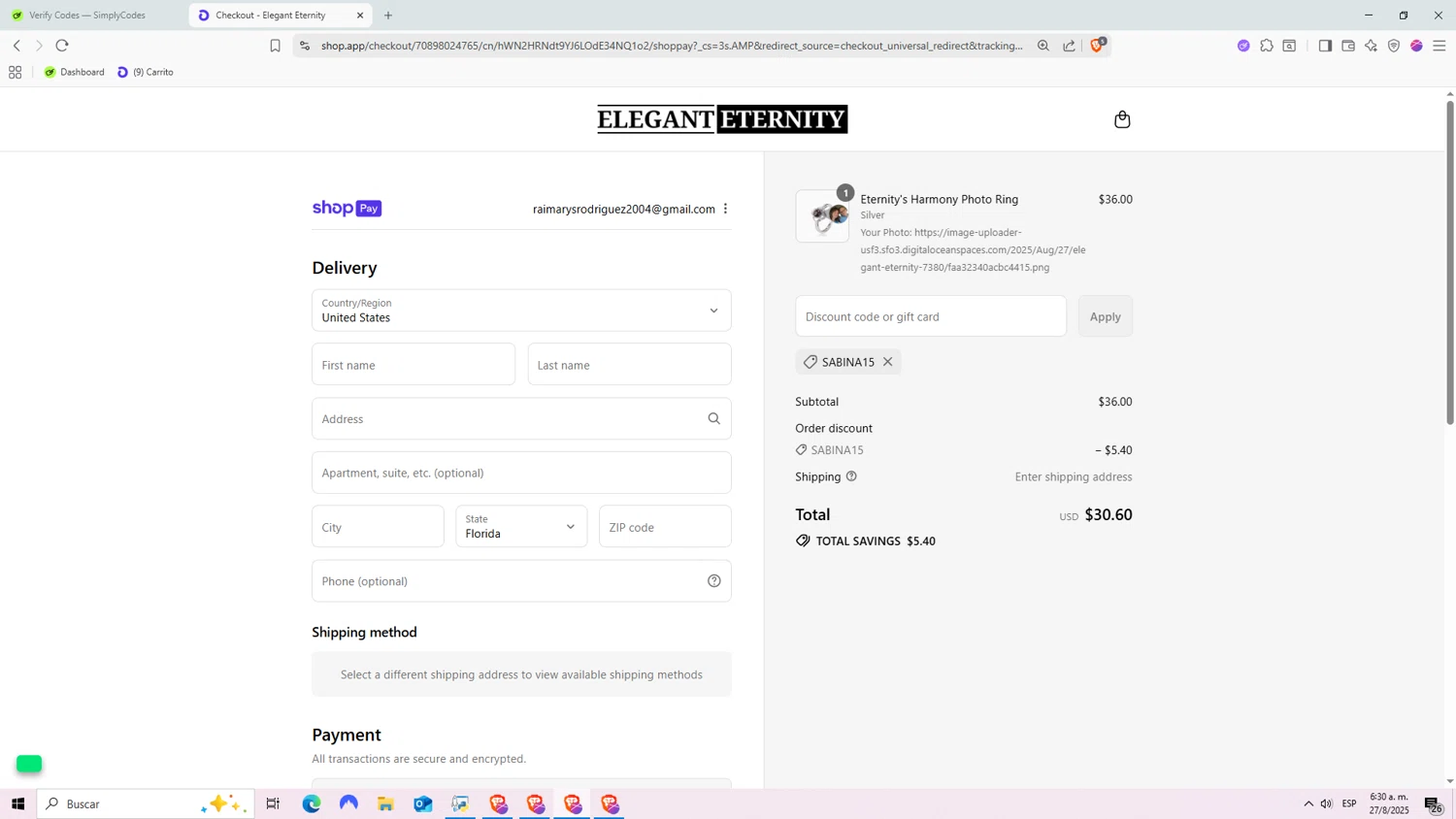Click the phone field help icon
Screen dimensions: 1456x819
click(x=713, y=581)
